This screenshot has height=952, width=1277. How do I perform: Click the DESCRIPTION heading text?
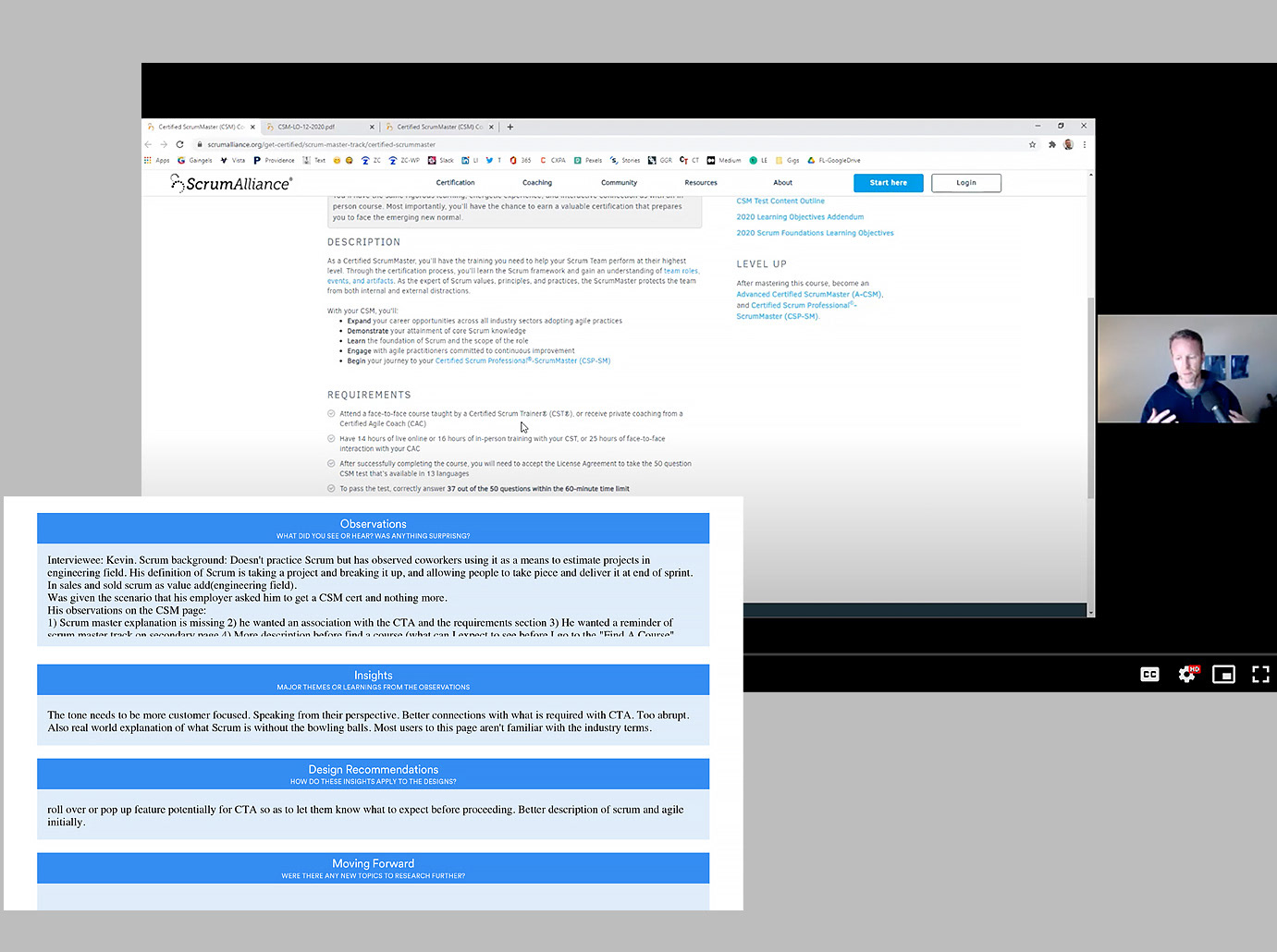363,242
